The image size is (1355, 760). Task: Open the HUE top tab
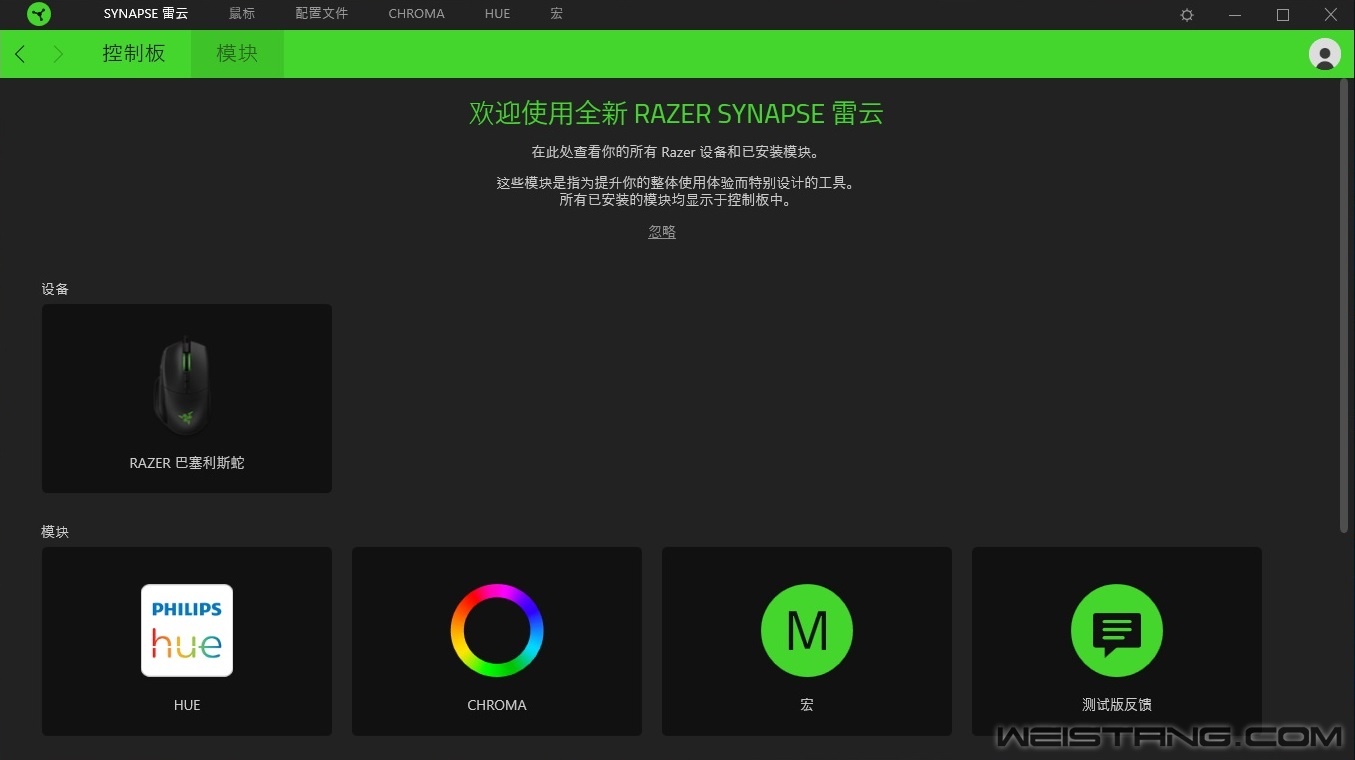click(497, 14)
